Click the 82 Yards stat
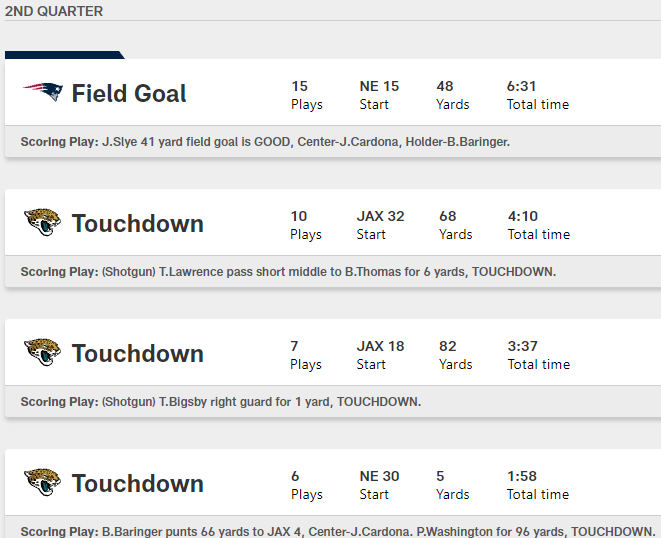This screenshot has height=538, width=661. 455,354
